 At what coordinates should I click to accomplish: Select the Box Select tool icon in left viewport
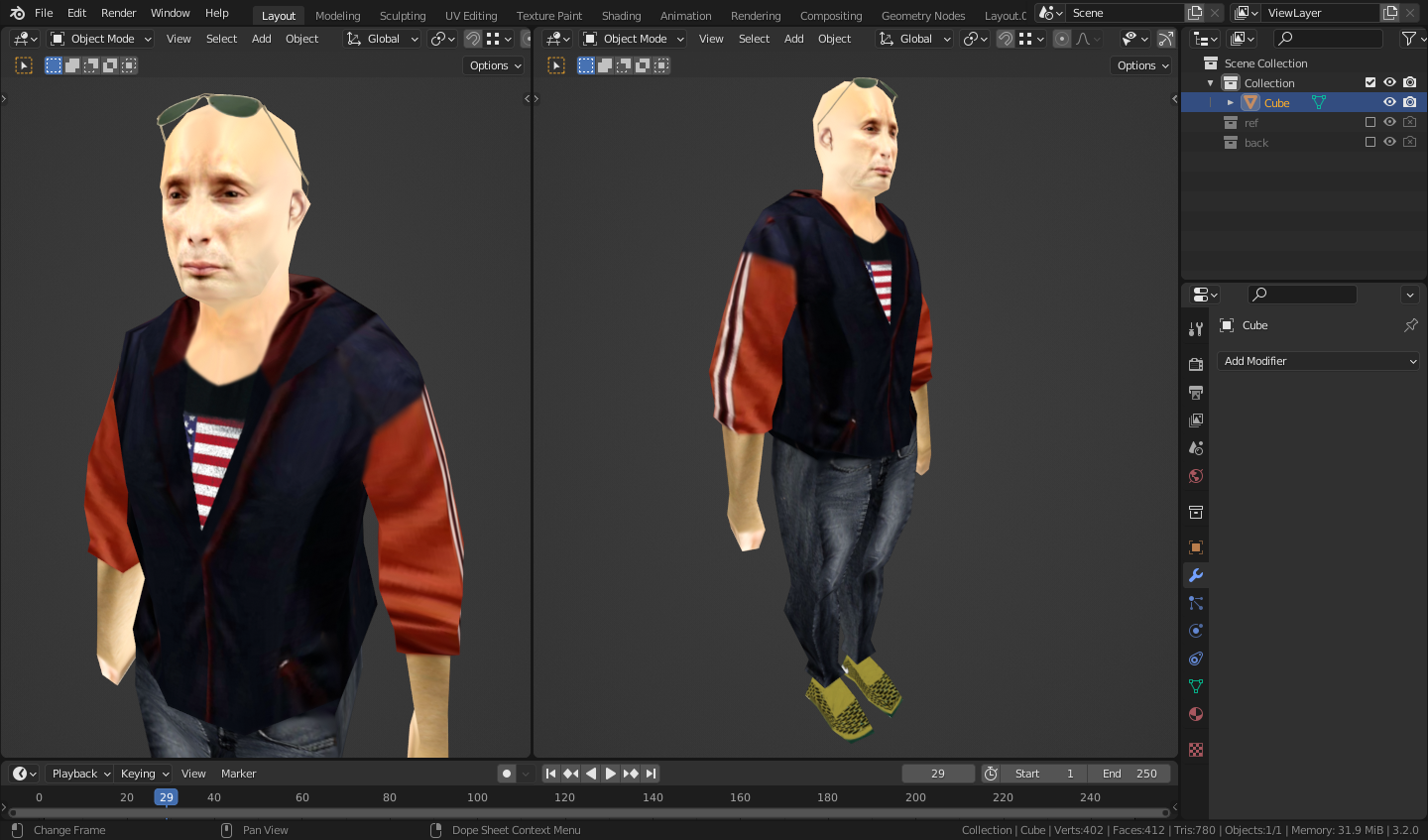pos(24,65)
